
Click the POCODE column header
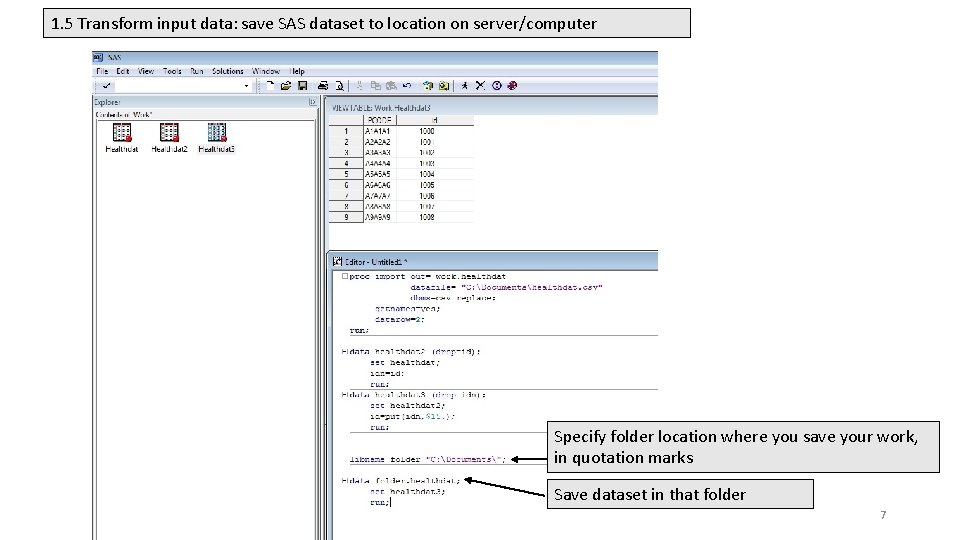point(380,120)
